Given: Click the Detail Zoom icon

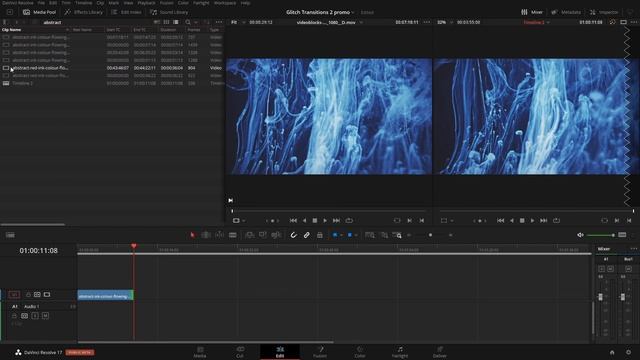Looking at the screenshot, I should [384, 235].
